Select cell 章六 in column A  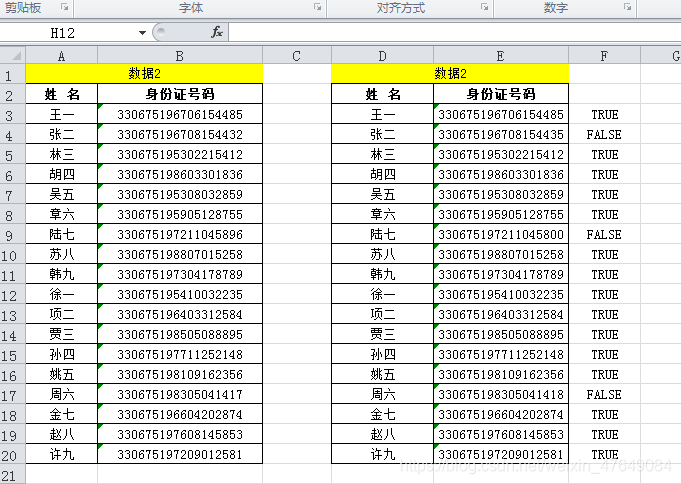point(62,214)
